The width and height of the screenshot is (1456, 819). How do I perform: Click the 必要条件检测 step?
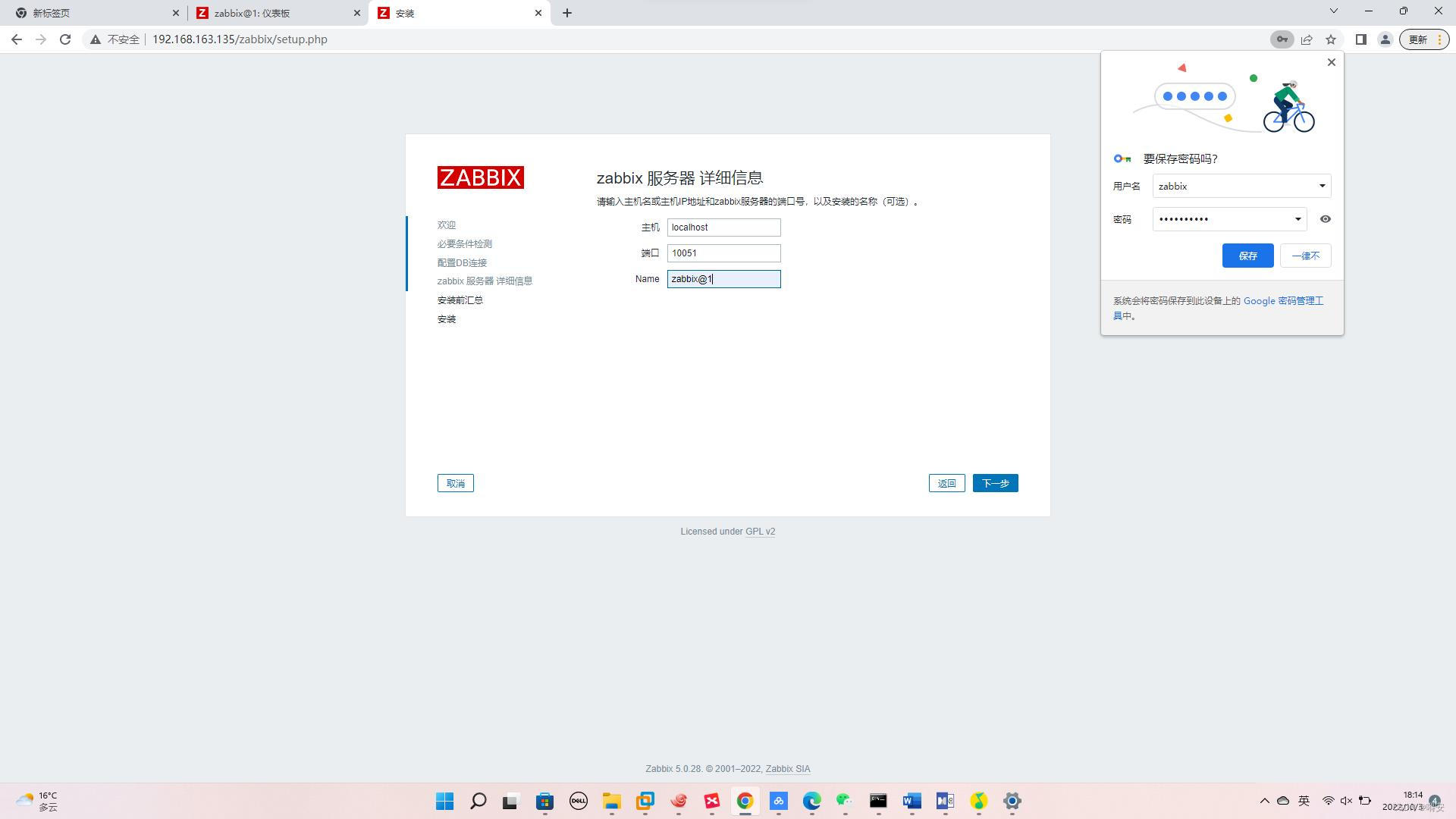point(465,244)
